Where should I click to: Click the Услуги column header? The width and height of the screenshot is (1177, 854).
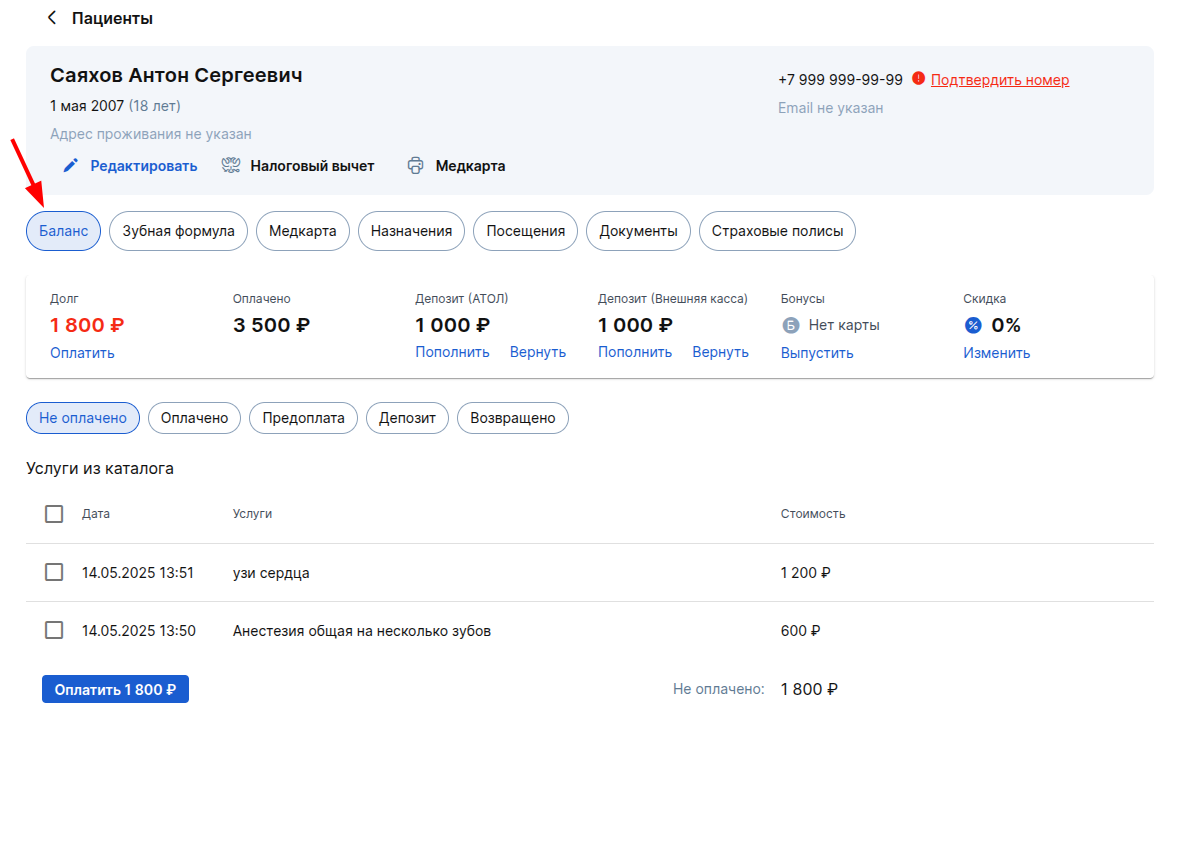point(252,513)
